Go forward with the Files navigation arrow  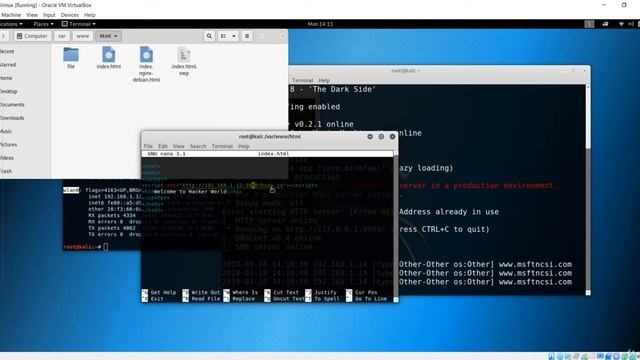tap(3, 36)
